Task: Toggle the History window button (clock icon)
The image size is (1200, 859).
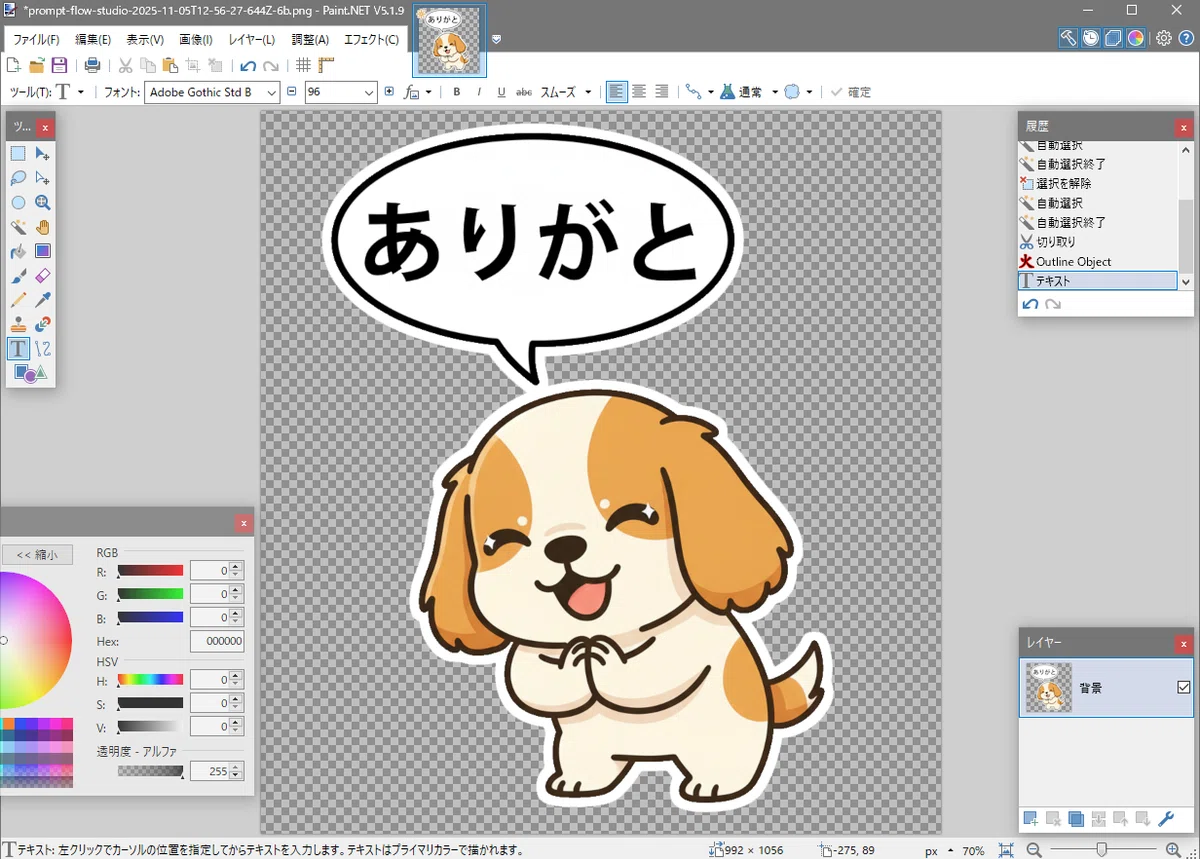Action: (x=1090, y=38)
